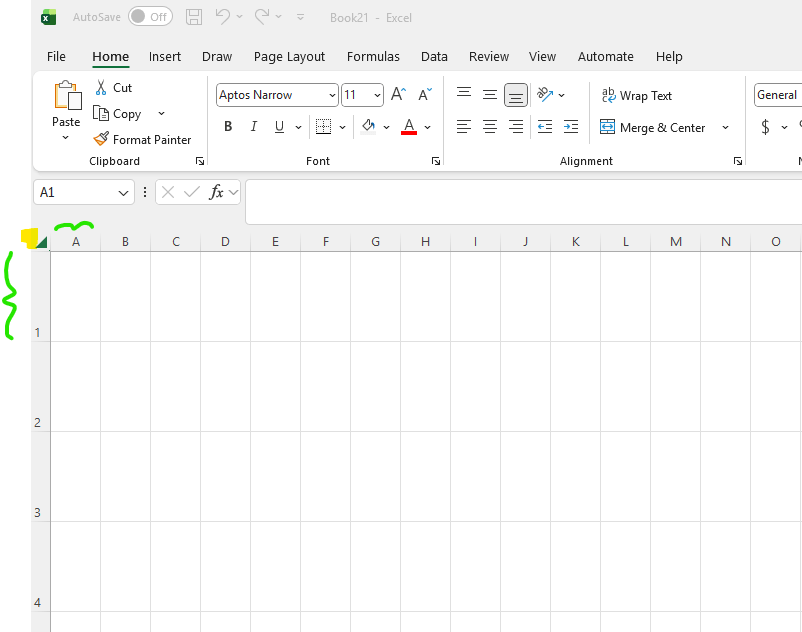Image resolution: width=802 pixels, height=632 pixels.
Task: Apply the red font color swatch
Action: 408,127
